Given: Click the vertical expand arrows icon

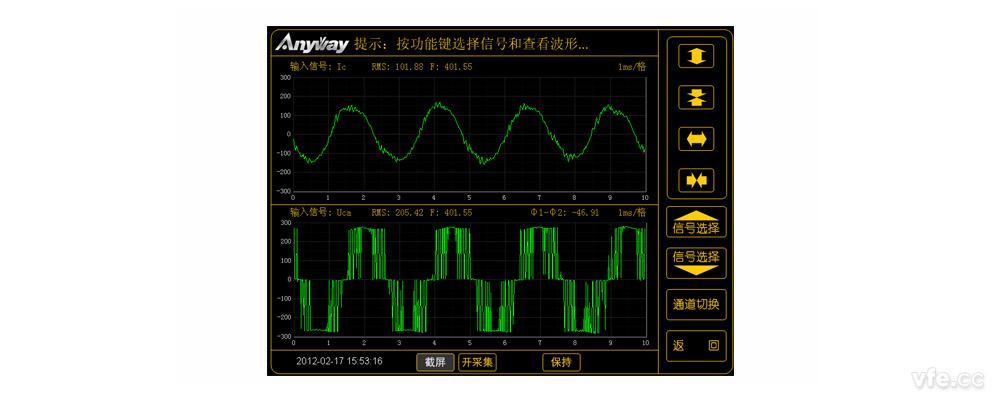Looking at the screenshot, I should point(696,56).
